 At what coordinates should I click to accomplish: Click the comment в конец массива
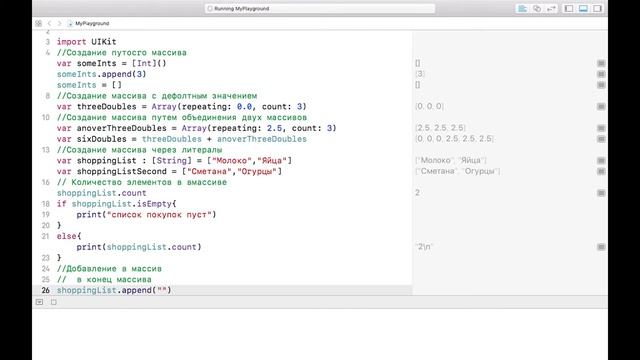pos(104,280)
